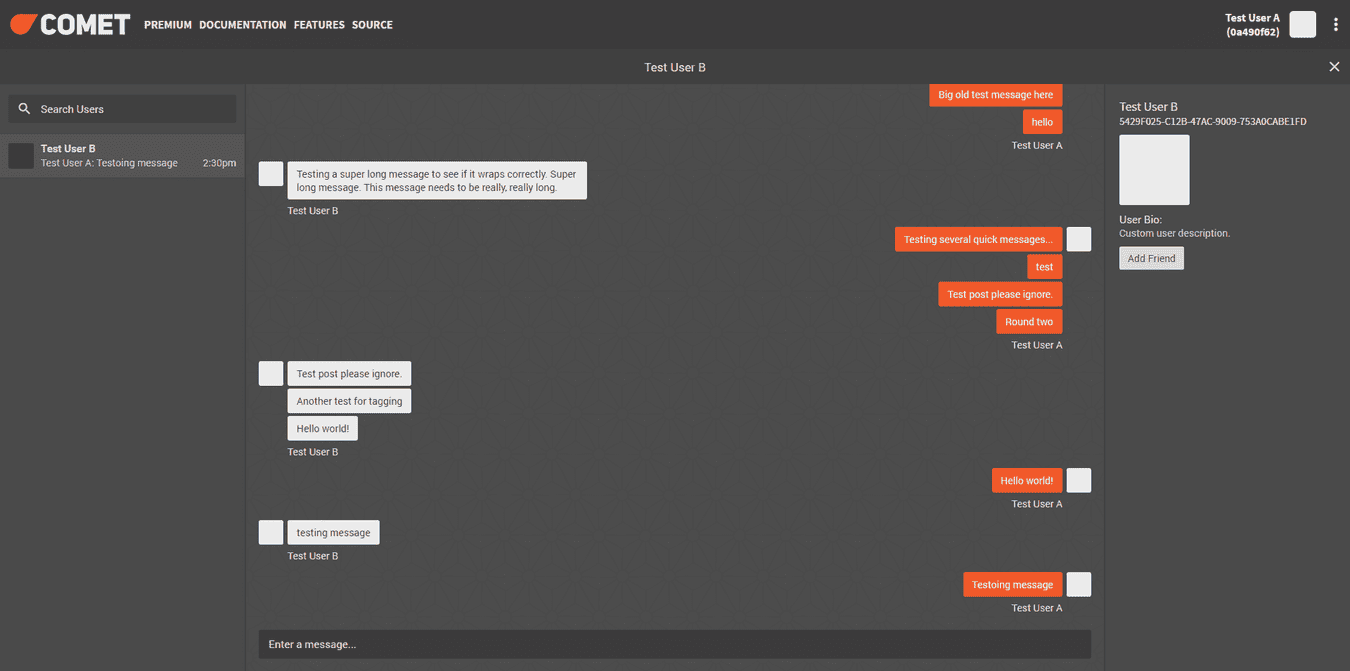Viewport: 1350px width, 671px height.
Task: Open the Features page
Action: coord(319,25)
